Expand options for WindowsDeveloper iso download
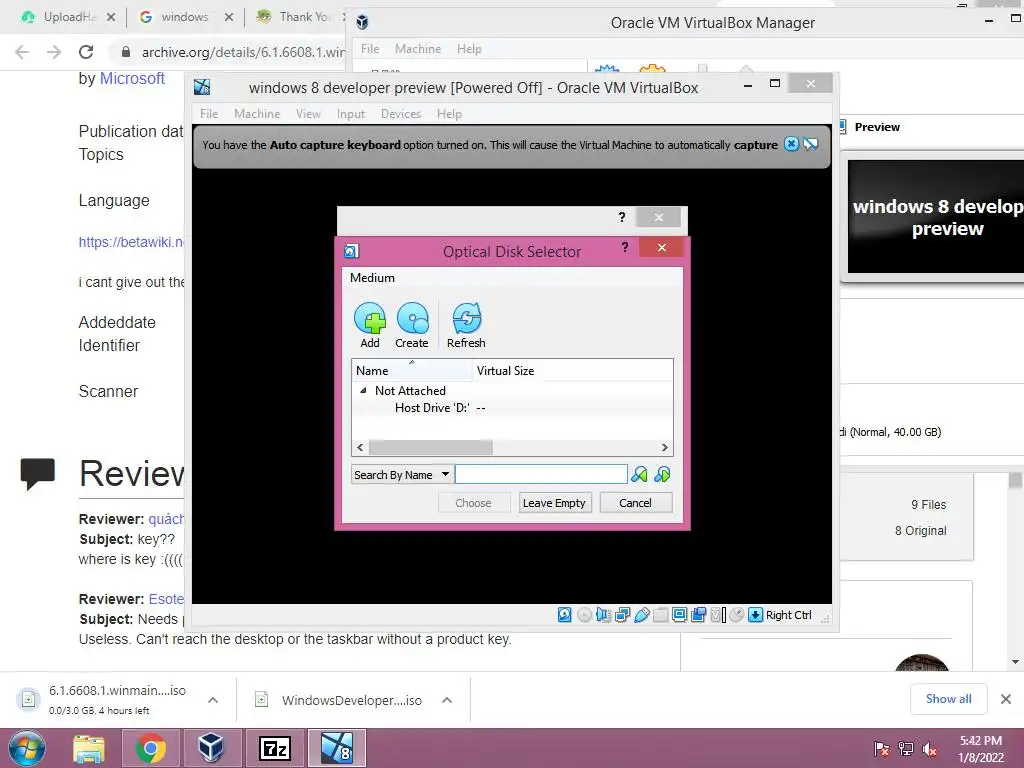1024x768 pixels. pyautogui.click(x=447, y=700)
